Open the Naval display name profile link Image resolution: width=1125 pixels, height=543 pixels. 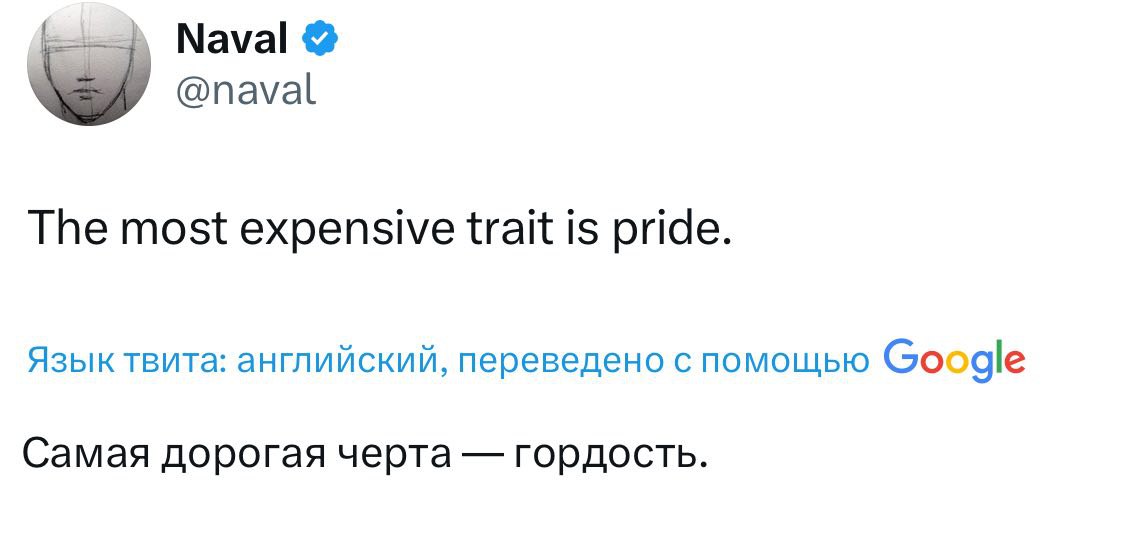point(232,40)
